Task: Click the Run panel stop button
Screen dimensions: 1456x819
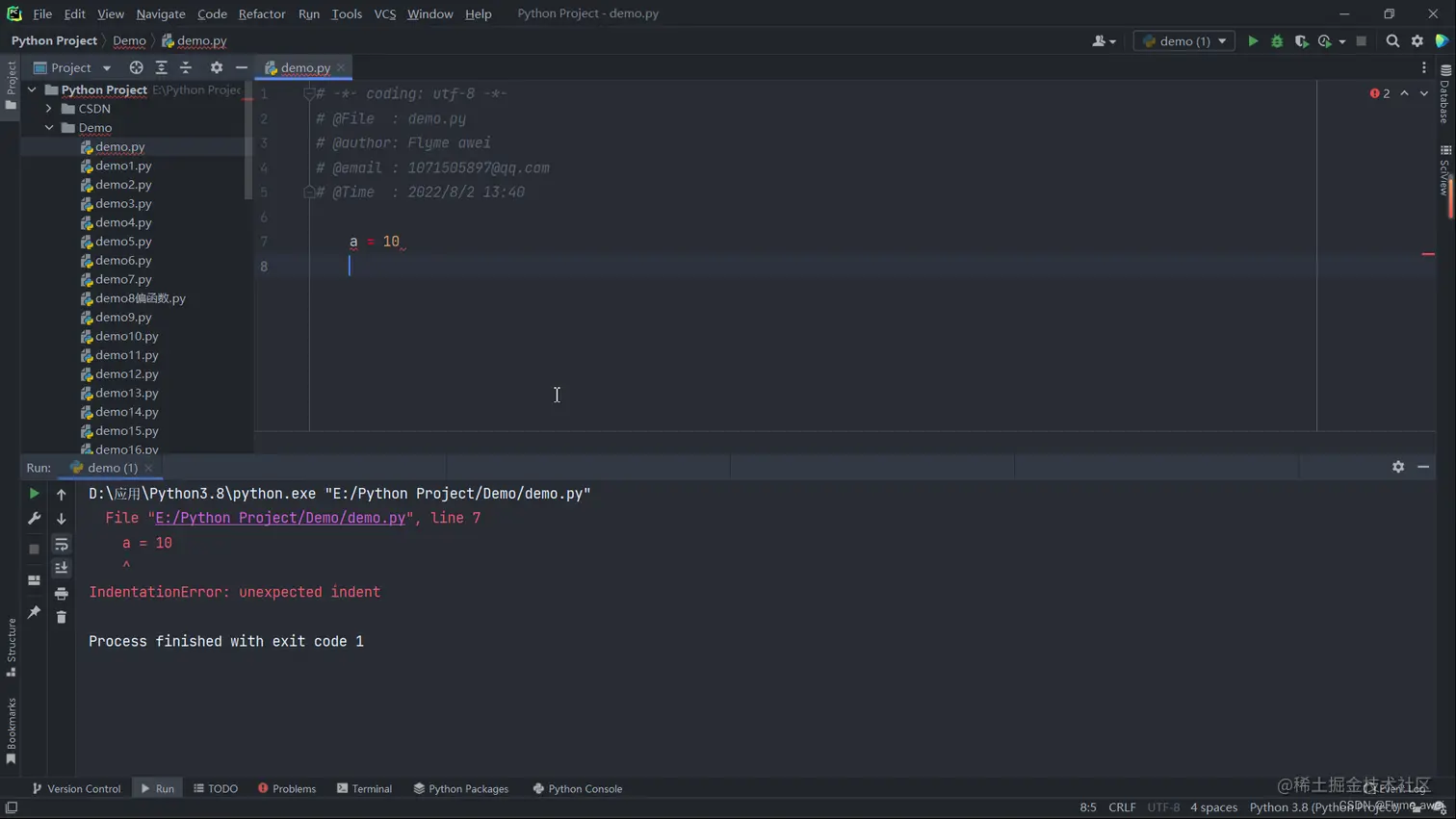Action: click(x=34, y=549)
